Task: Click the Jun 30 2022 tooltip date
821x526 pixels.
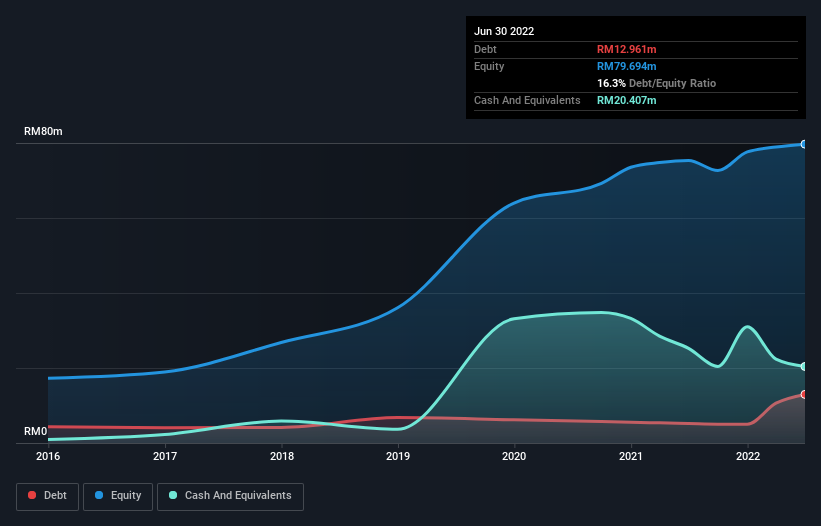Action: (504, 31)
